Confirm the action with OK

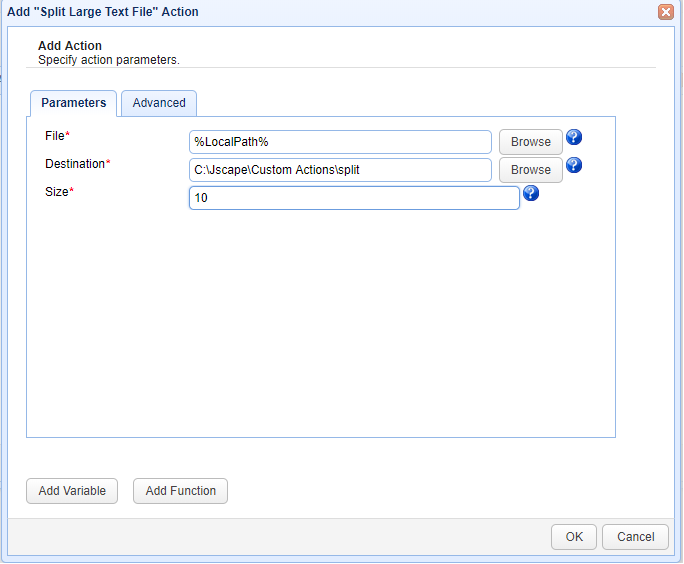click(573, 537)
